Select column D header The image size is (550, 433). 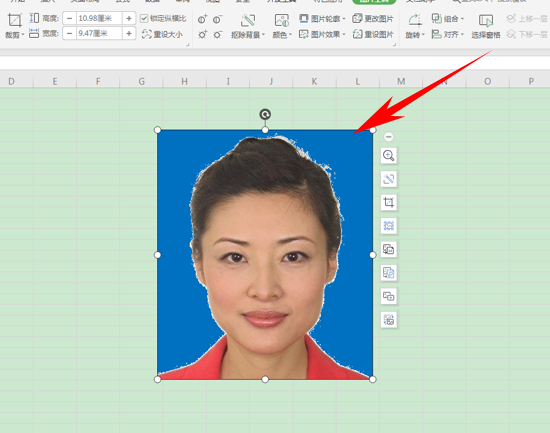(x=15, y=81)
